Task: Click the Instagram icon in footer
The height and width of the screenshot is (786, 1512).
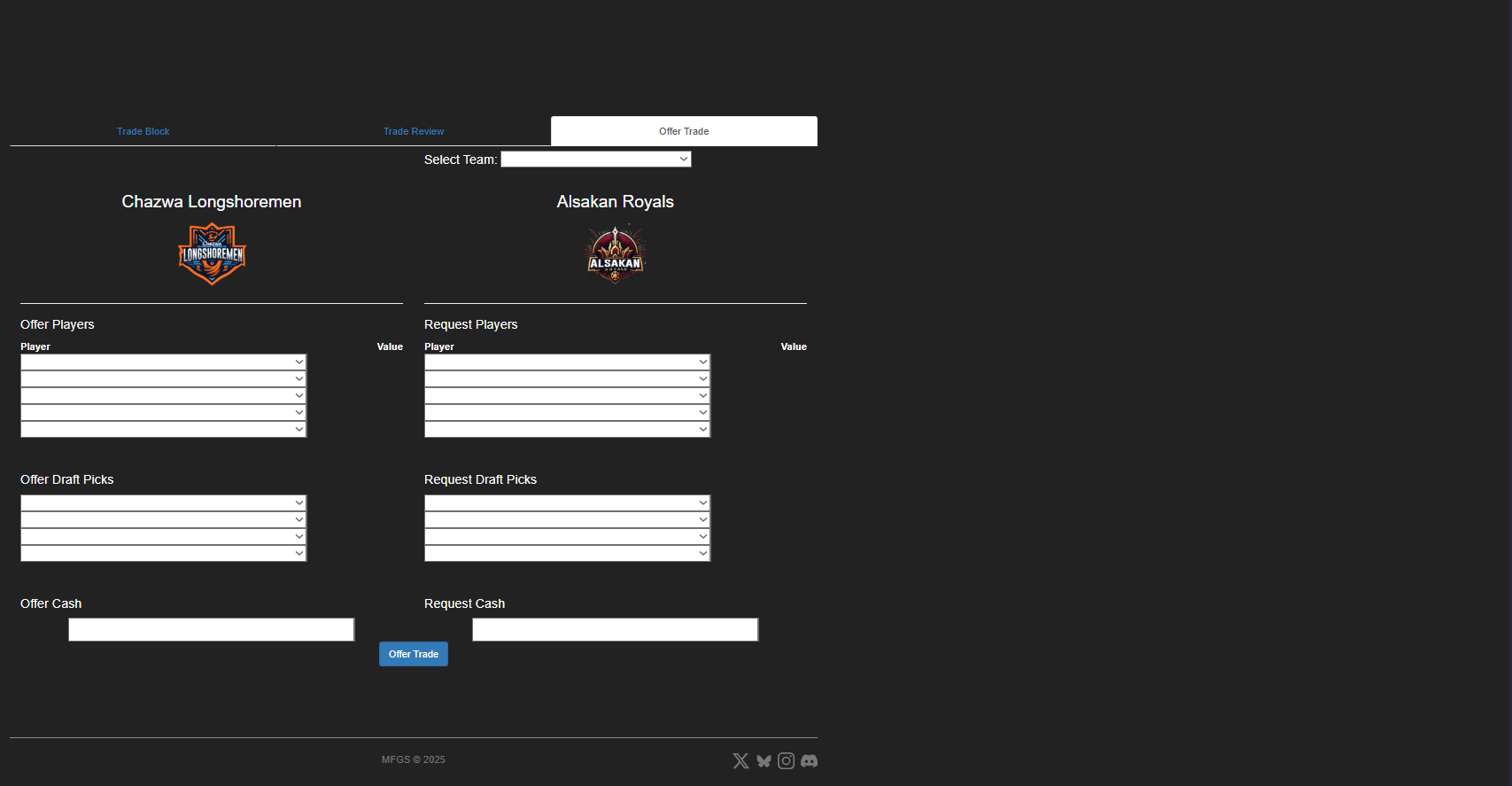Action: click(x=786, y=761)
